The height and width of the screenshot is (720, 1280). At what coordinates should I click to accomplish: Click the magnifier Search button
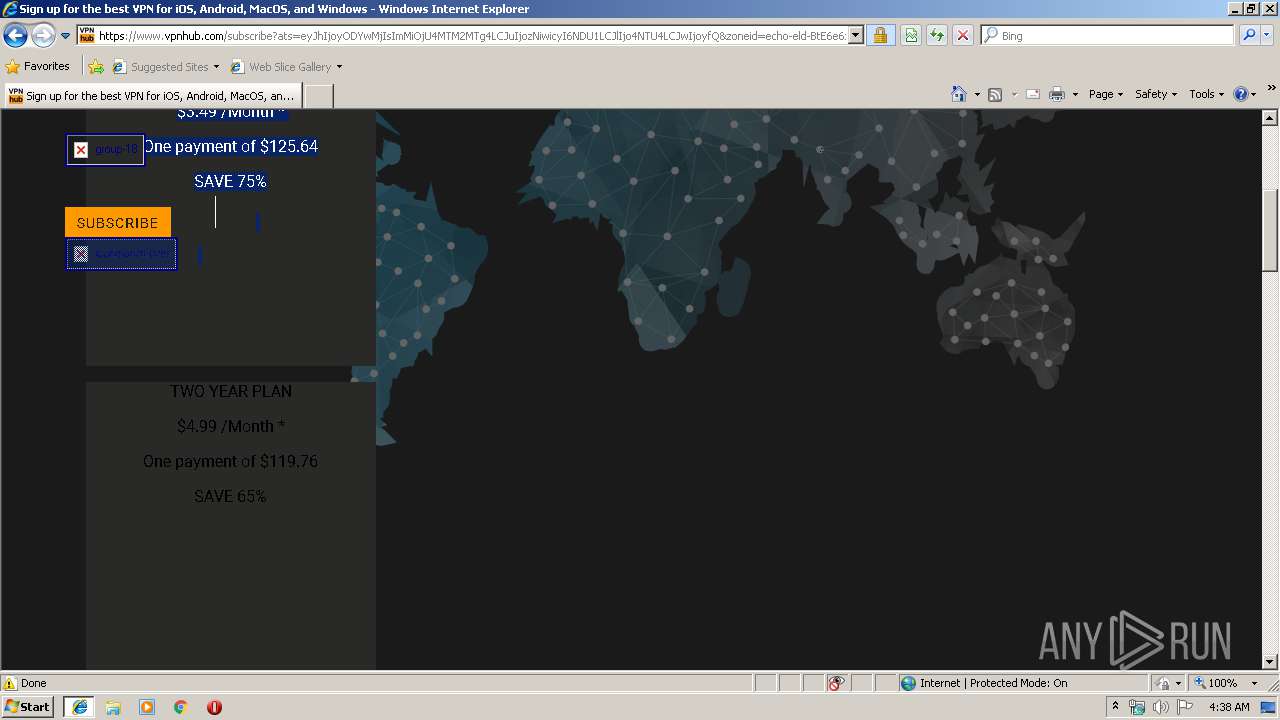click(1249, 35)
